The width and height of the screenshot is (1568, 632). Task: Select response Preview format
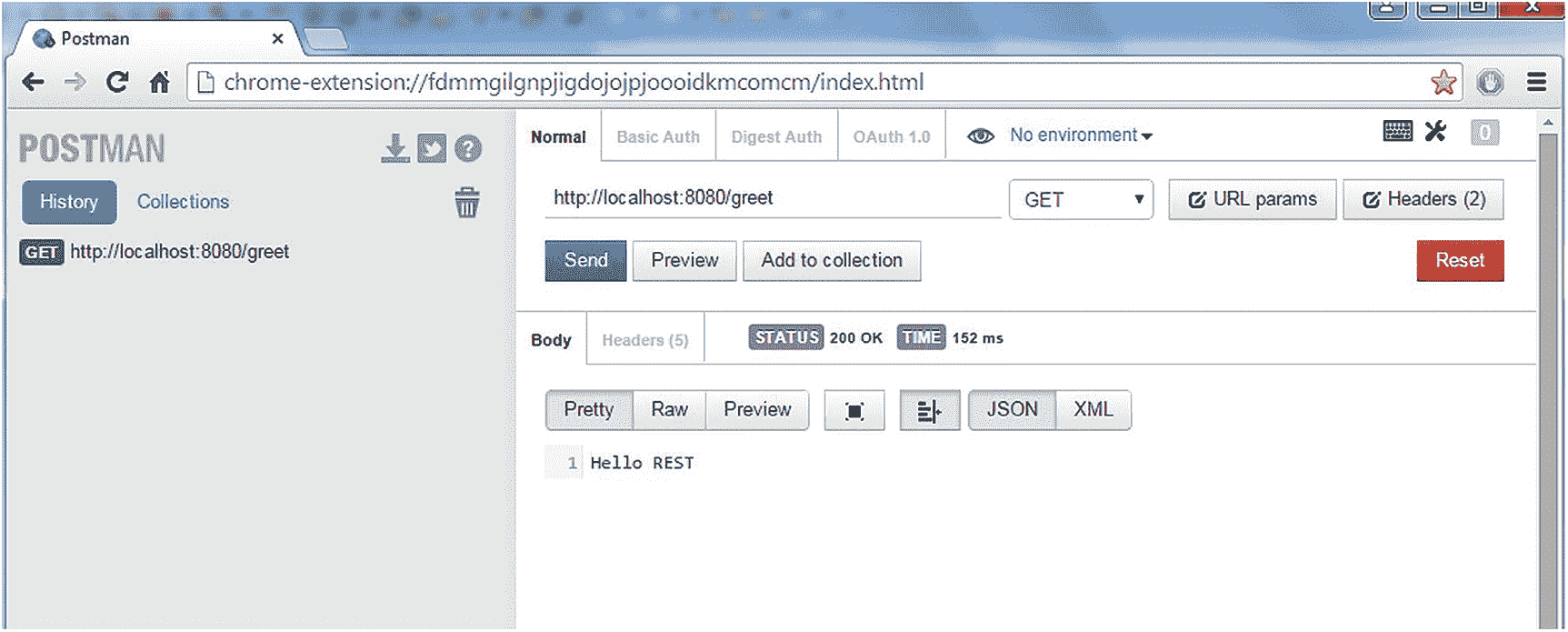click(757, 410)
